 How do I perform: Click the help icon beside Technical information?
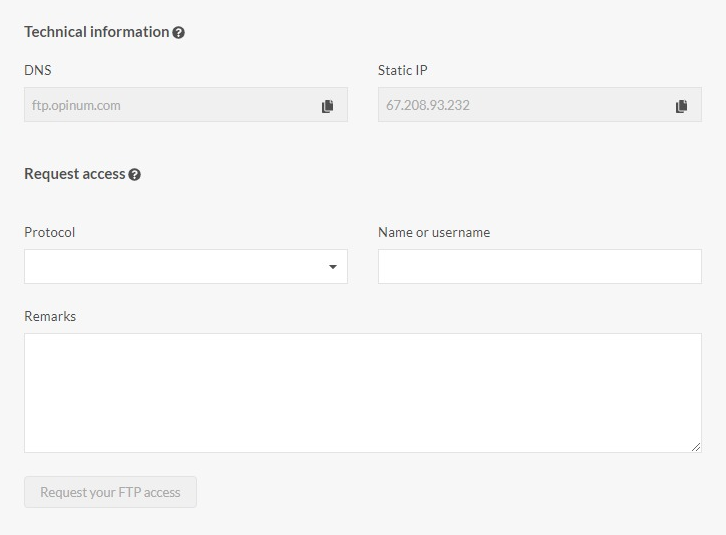pos(179,32)
